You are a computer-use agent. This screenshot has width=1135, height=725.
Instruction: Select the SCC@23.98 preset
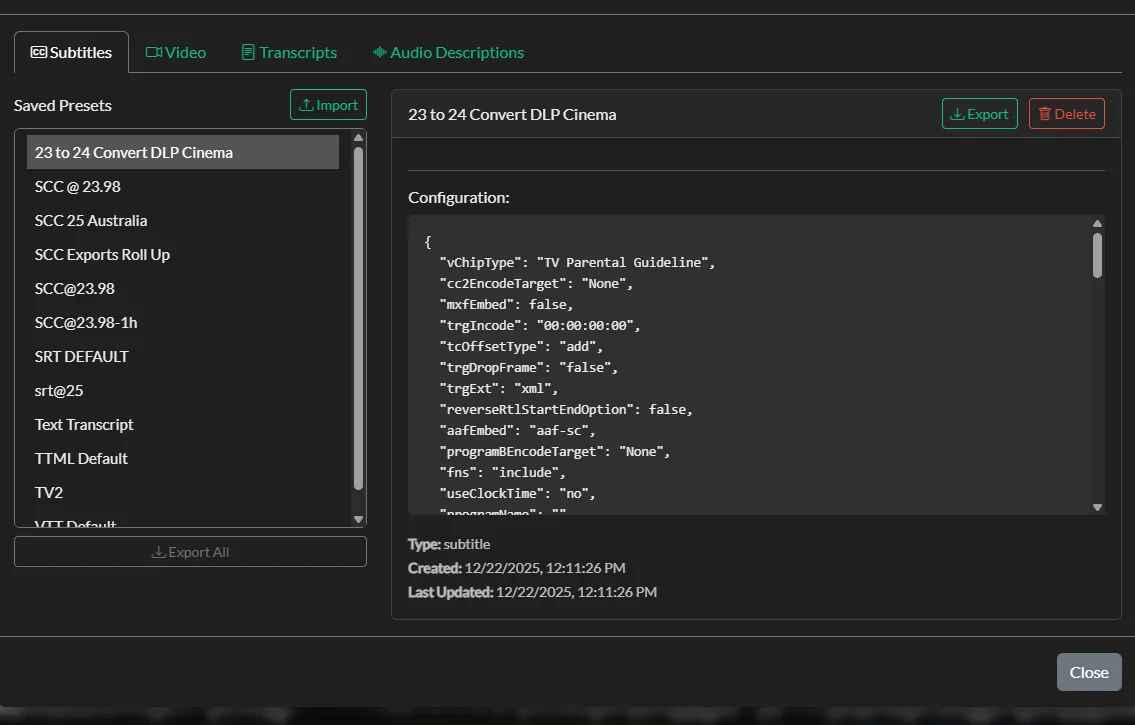(182, 289)
